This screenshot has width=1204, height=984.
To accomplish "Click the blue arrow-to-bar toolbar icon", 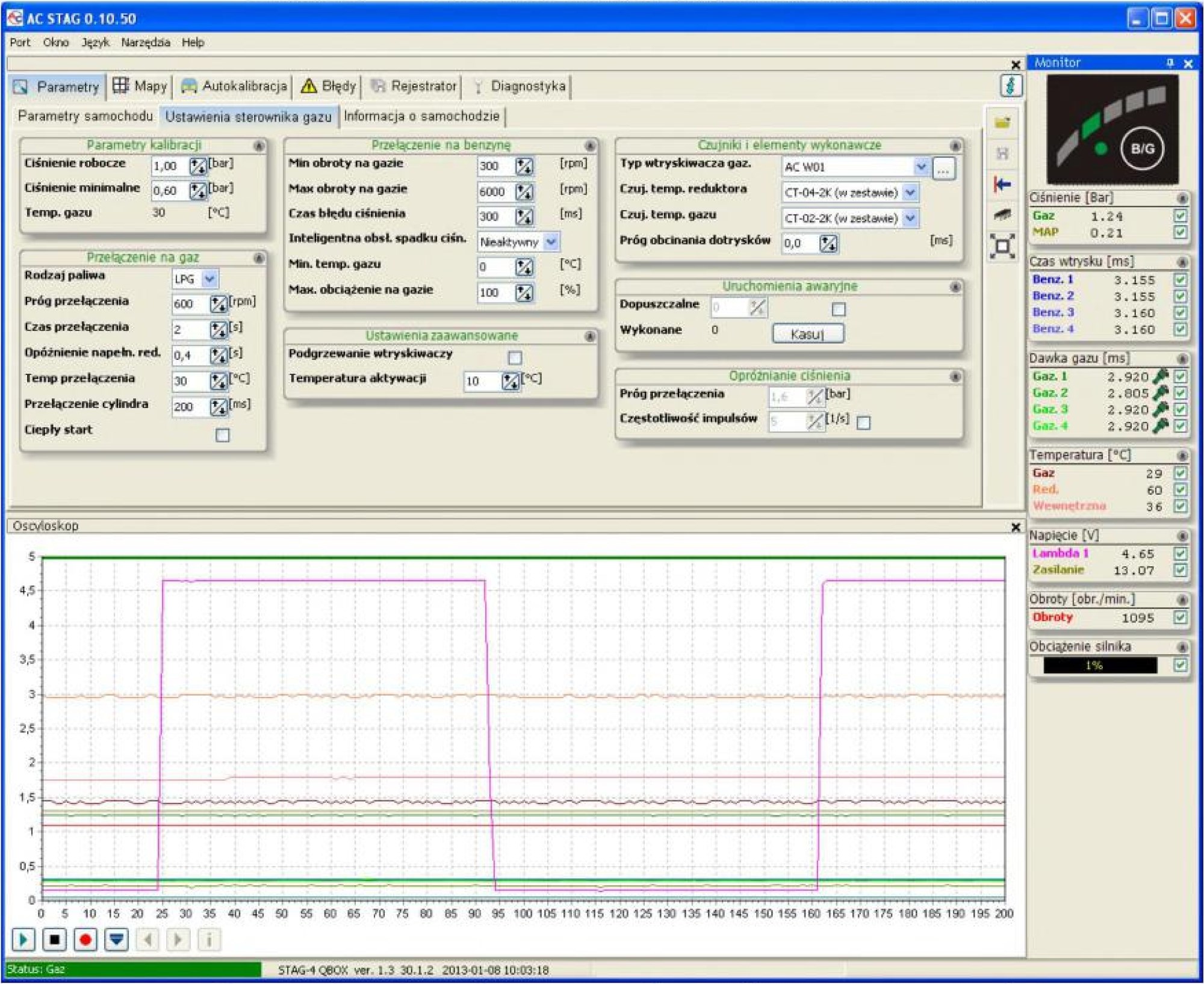I will pos(1002,184).
